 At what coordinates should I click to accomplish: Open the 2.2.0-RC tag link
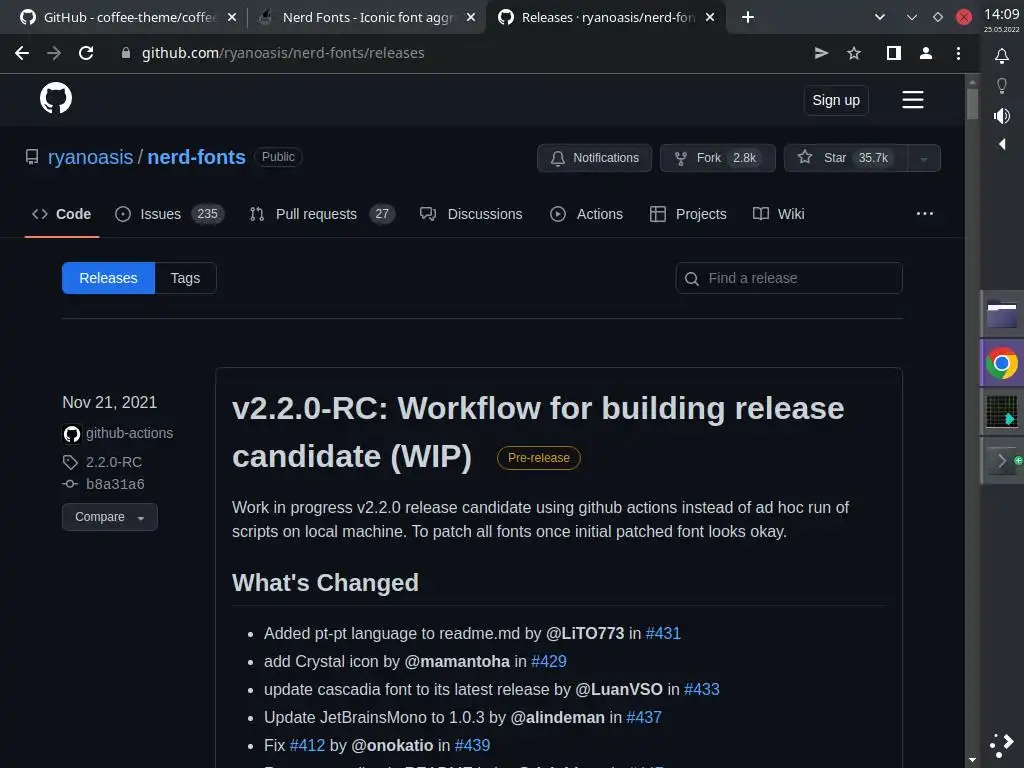tap(114, 462)
